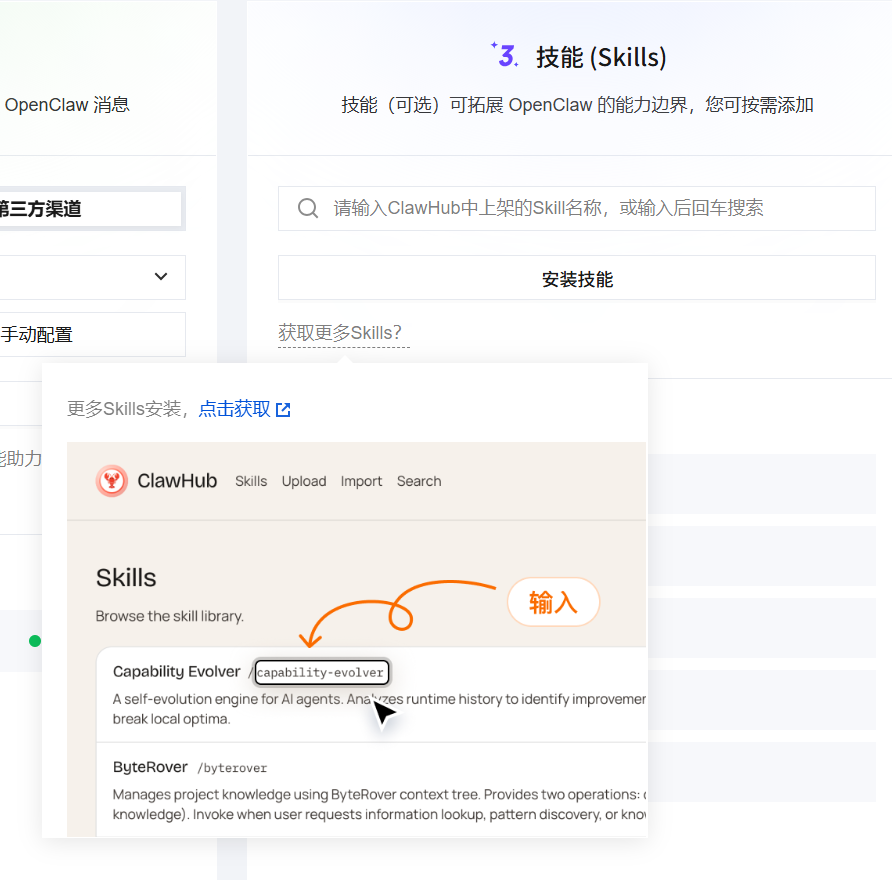Click the green status dot indicator
This screenshot has width=892, height=880.
35,641
